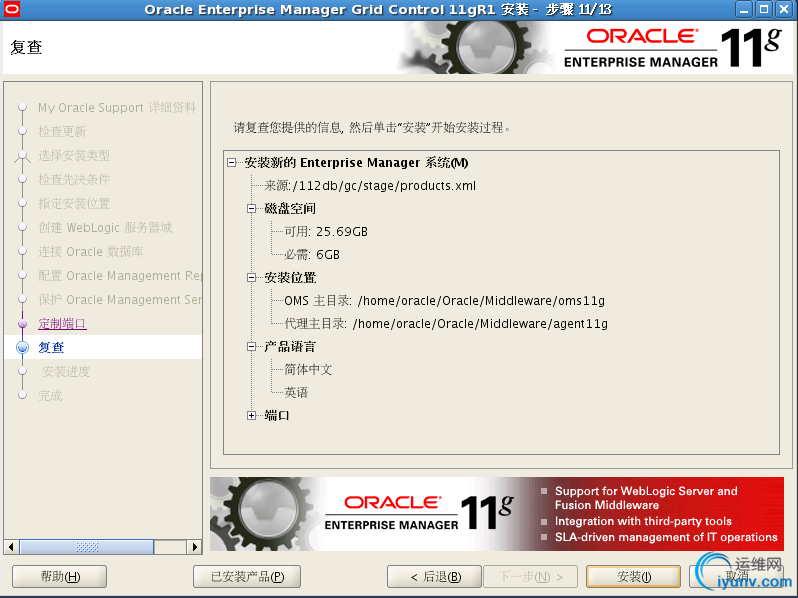Select the 必需: 6GB row

(x=311, y=255)
